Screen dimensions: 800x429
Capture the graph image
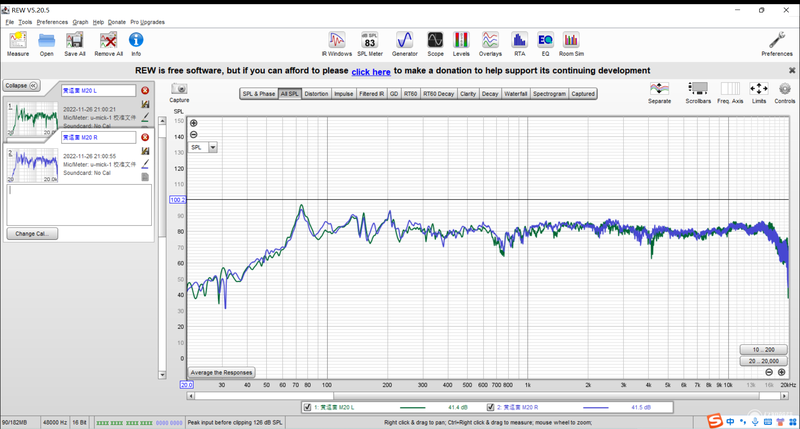179,92
